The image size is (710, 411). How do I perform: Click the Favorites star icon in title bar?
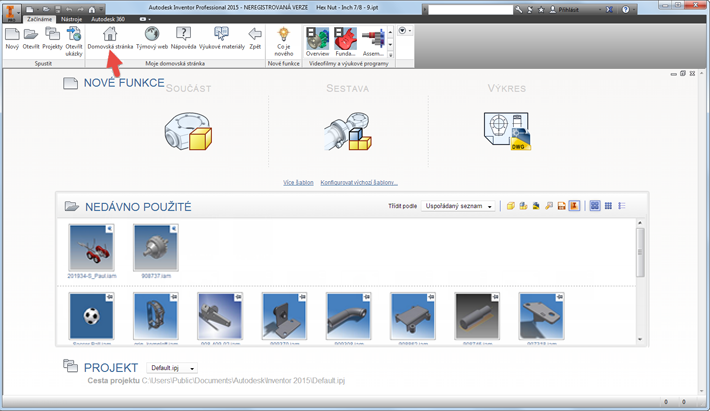(x=541, y=9)
